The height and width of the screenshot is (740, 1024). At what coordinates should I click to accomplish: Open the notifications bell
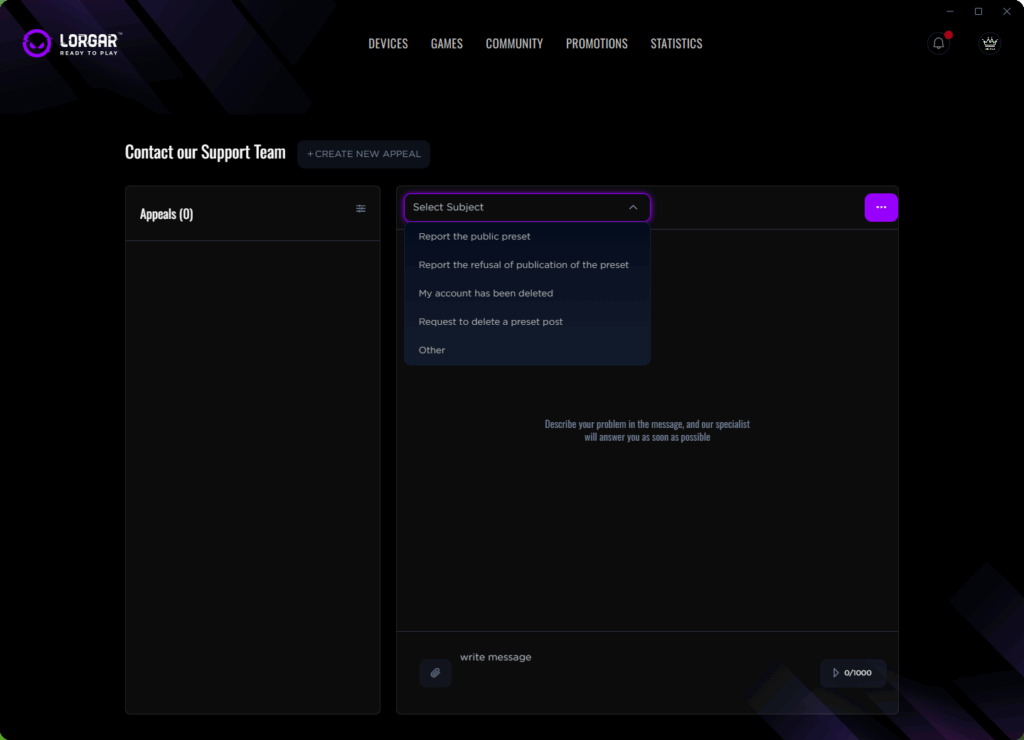(938, 43)
